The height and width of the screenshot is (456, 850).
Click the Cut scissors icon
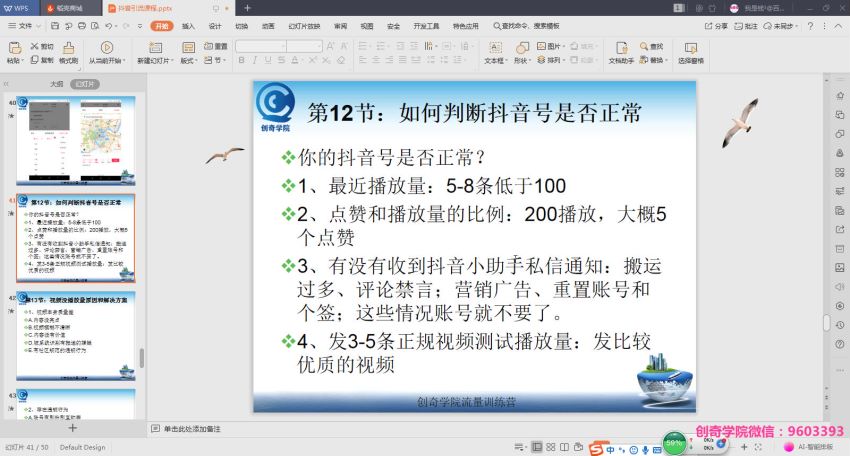coord(35,47)
